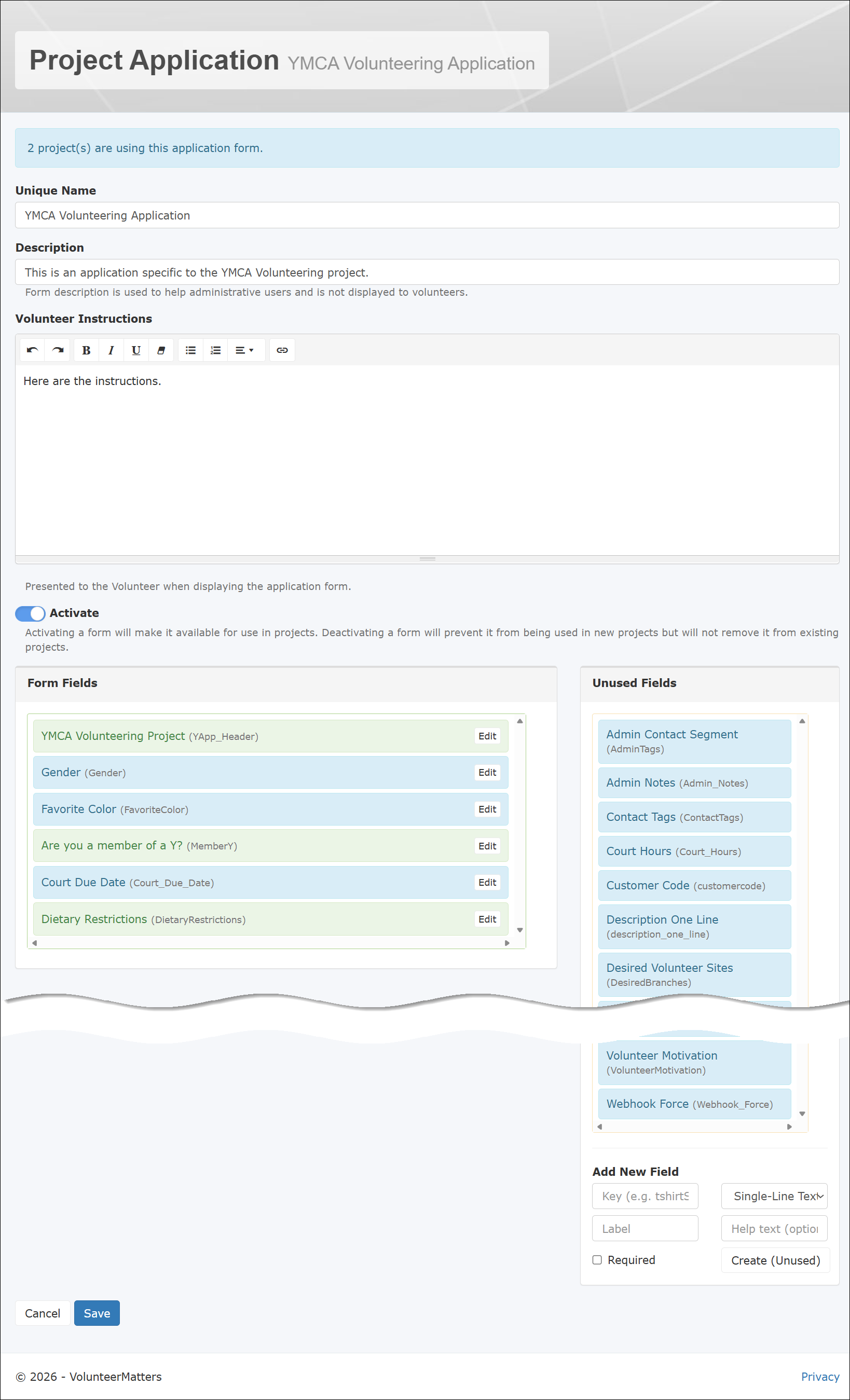Insert a numbered list
Viewport: 850px width, 1400px height.
pos(216,350)
